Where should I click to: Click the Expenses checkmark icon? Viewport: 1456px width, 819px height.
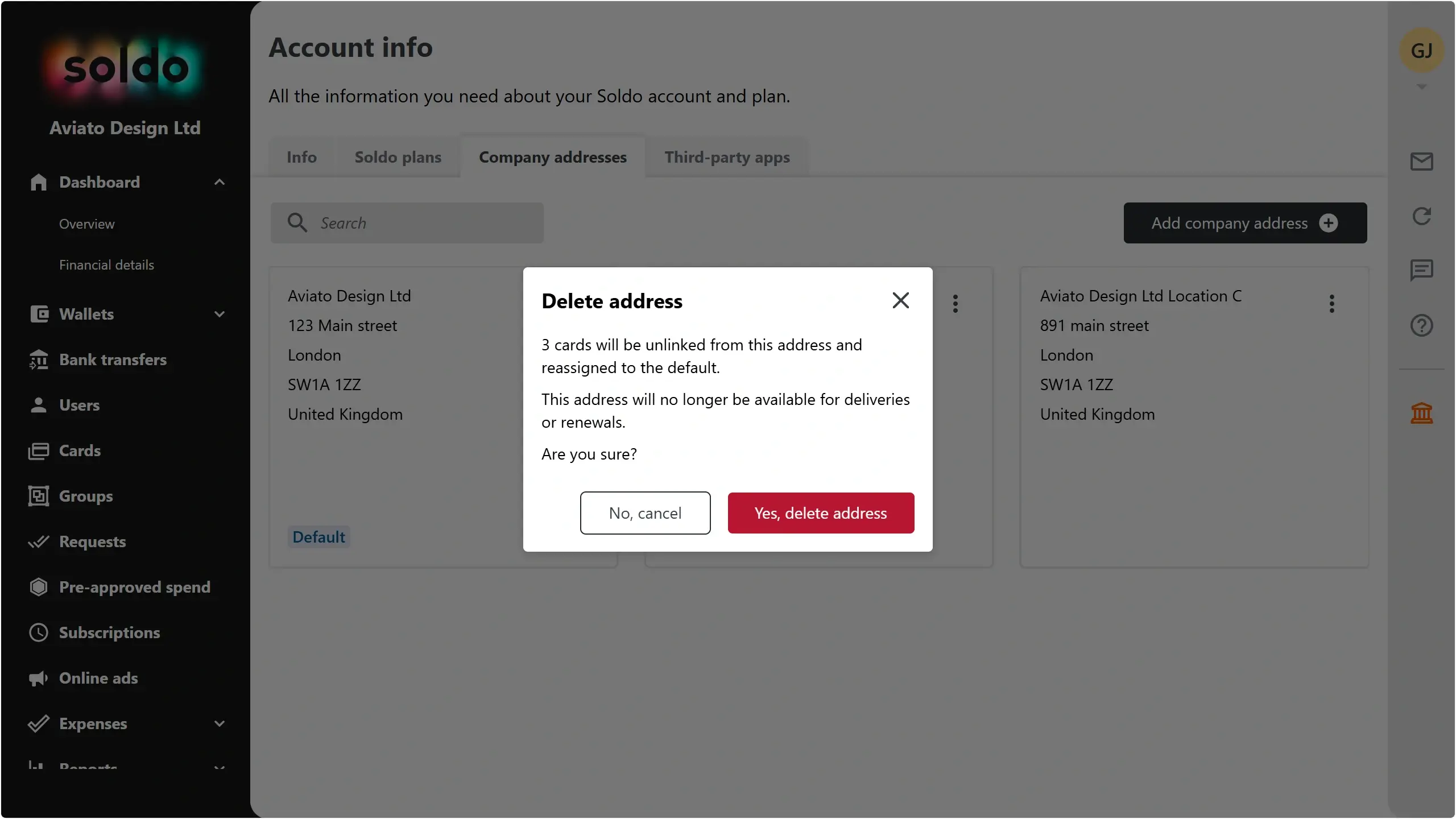coord(39,723)
